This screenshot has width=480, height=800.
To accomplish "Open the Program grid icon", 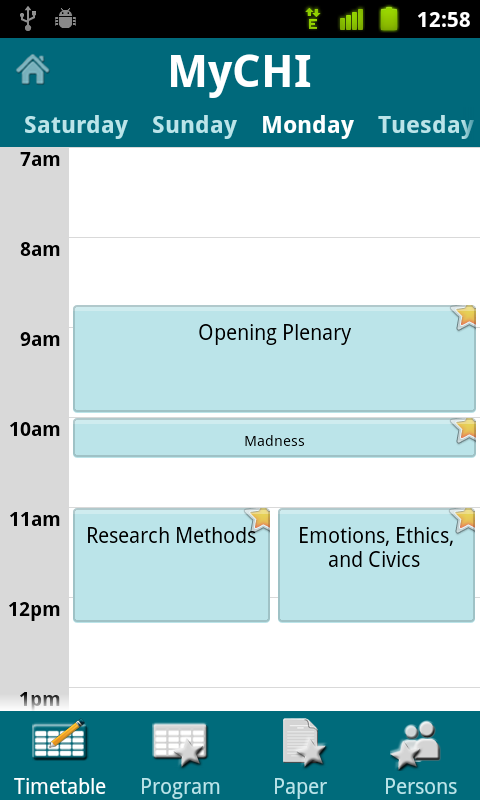I will point(180,744).
